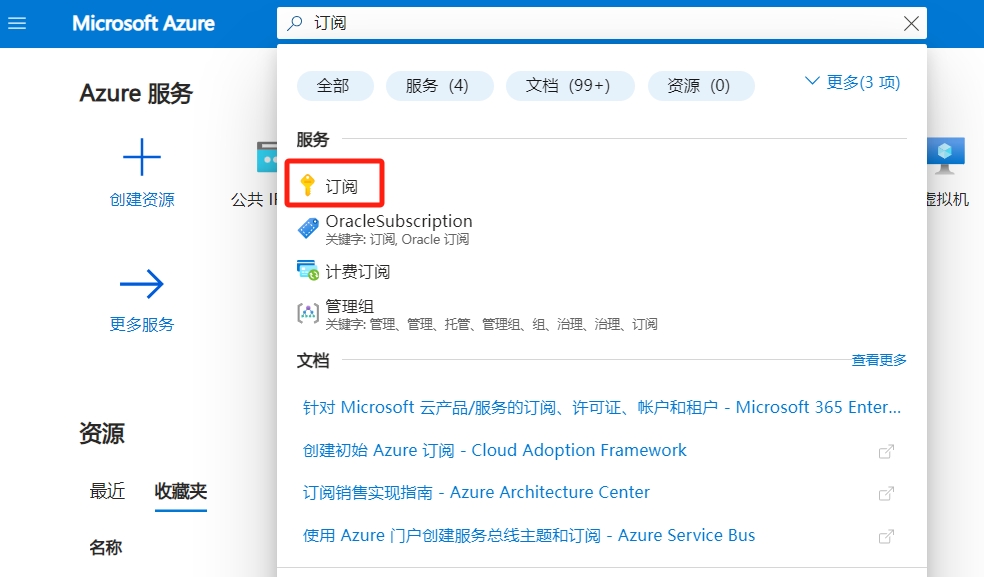Expand 更多(3 项) filter options
The height and width of the screenshot is (577, 984).
pos(853,82)
